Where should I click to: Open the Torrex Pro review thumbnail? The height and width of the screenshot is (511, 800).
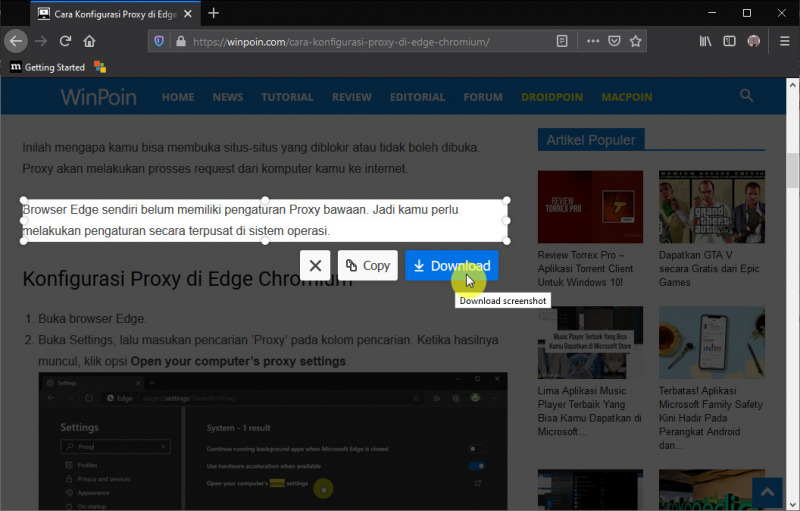point(590,207)
